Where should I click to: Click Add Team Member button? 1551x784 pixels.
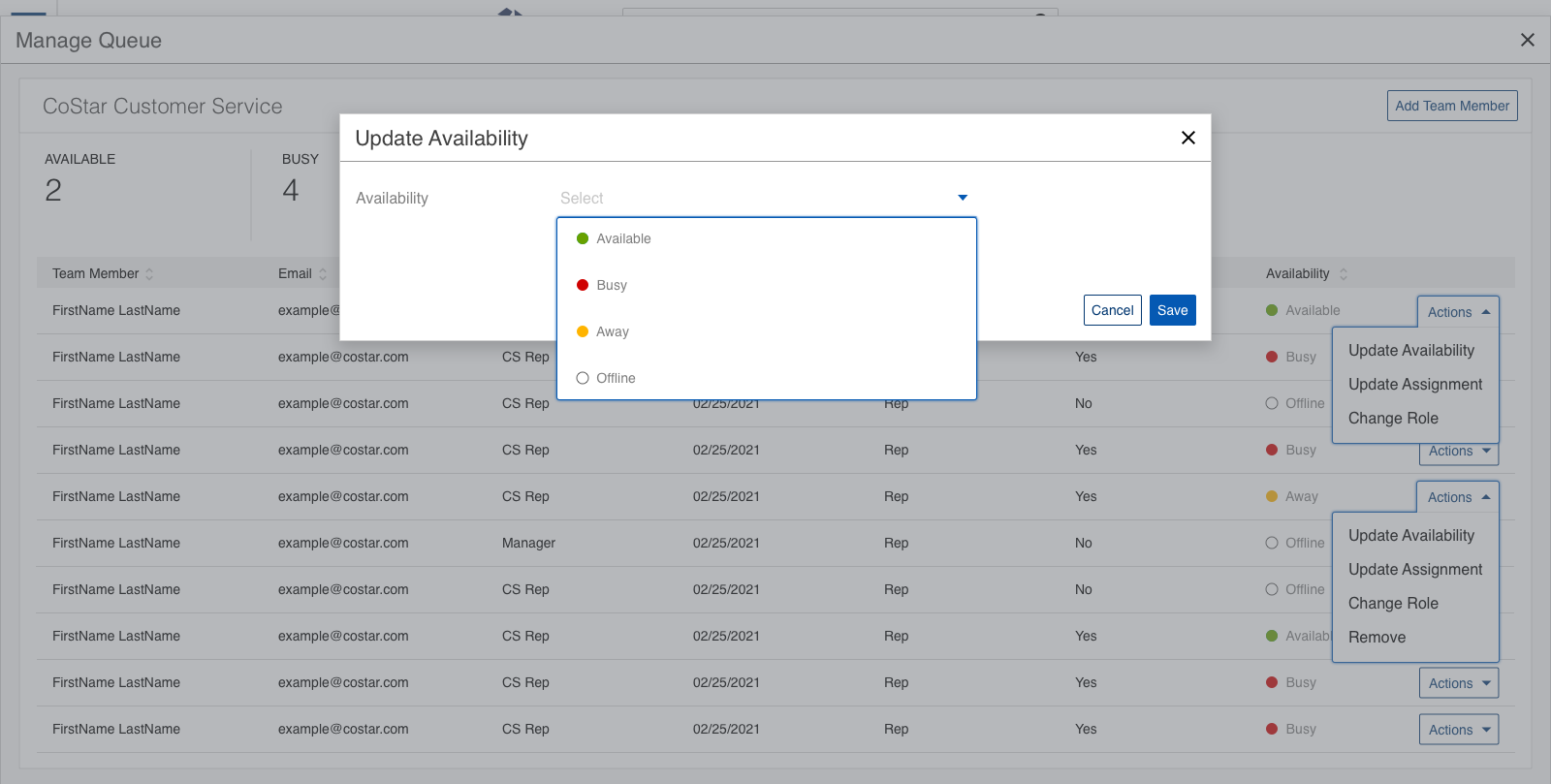coord(1451,106)
